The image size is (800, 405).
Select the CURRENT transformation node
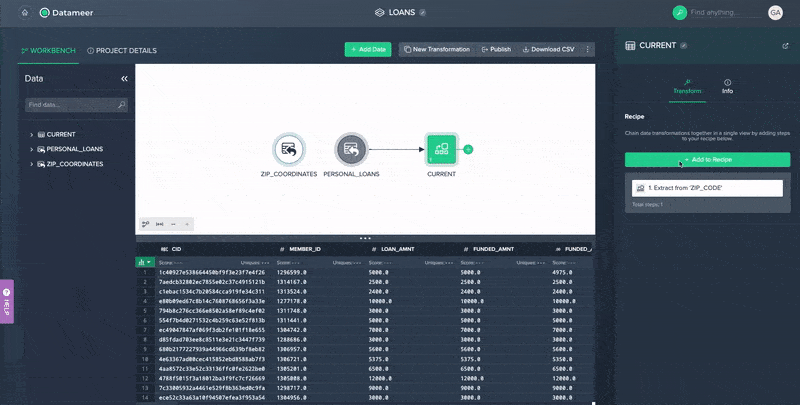click(441, 149)
